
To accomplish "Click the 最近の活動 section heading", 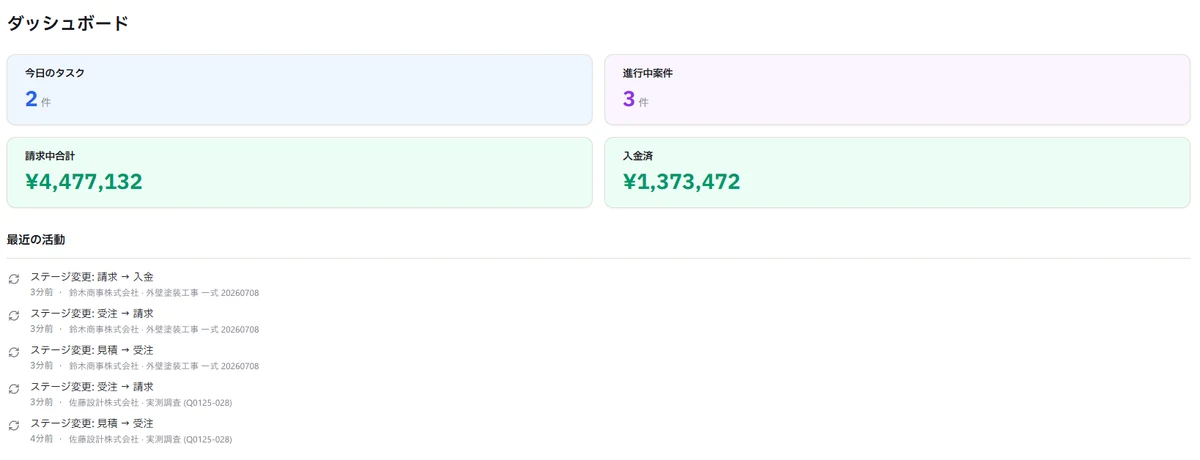I will [x=36, y=240].
